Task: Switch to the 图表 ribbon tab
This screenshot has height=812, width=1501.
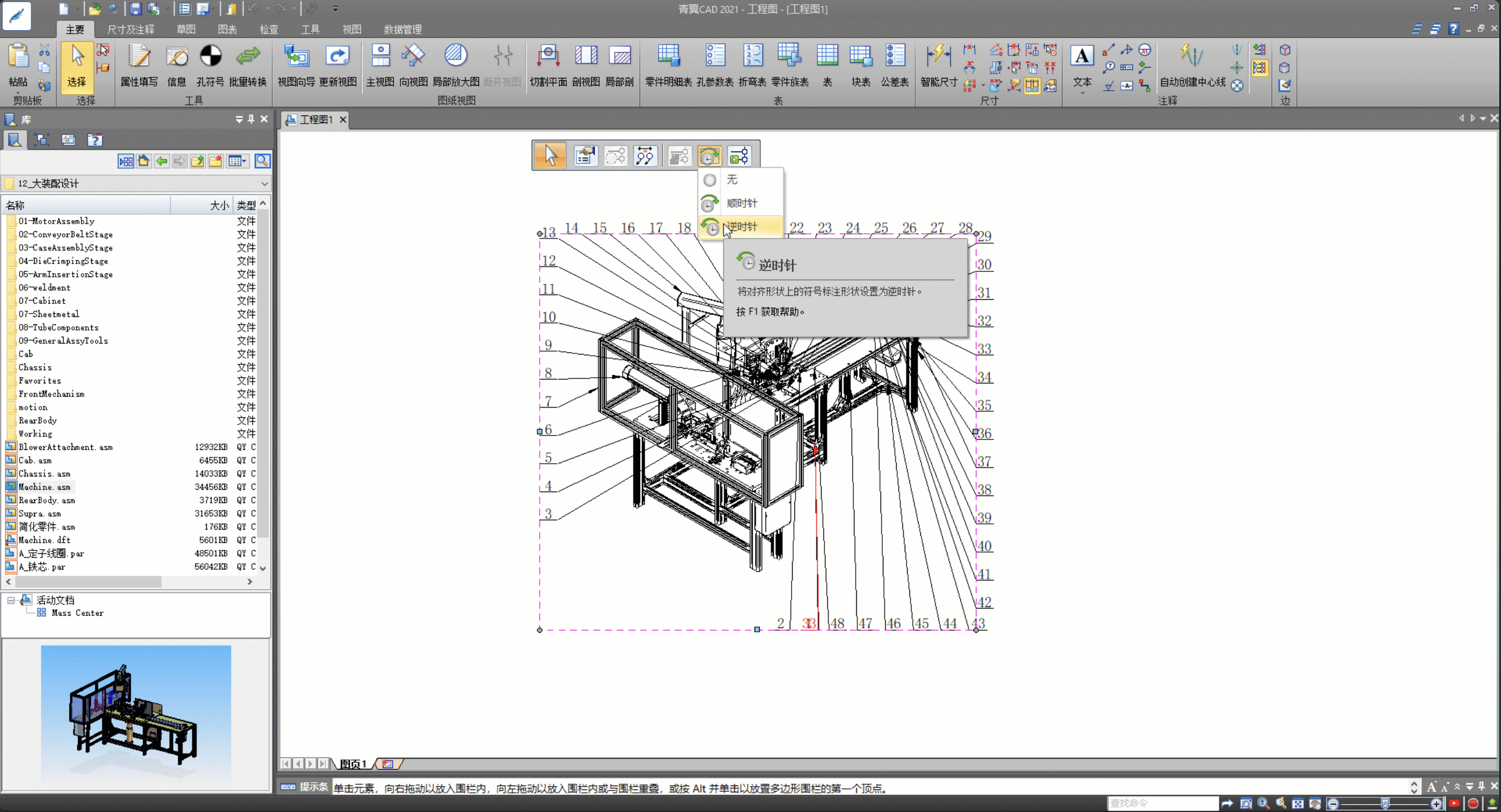Action: 227,29
